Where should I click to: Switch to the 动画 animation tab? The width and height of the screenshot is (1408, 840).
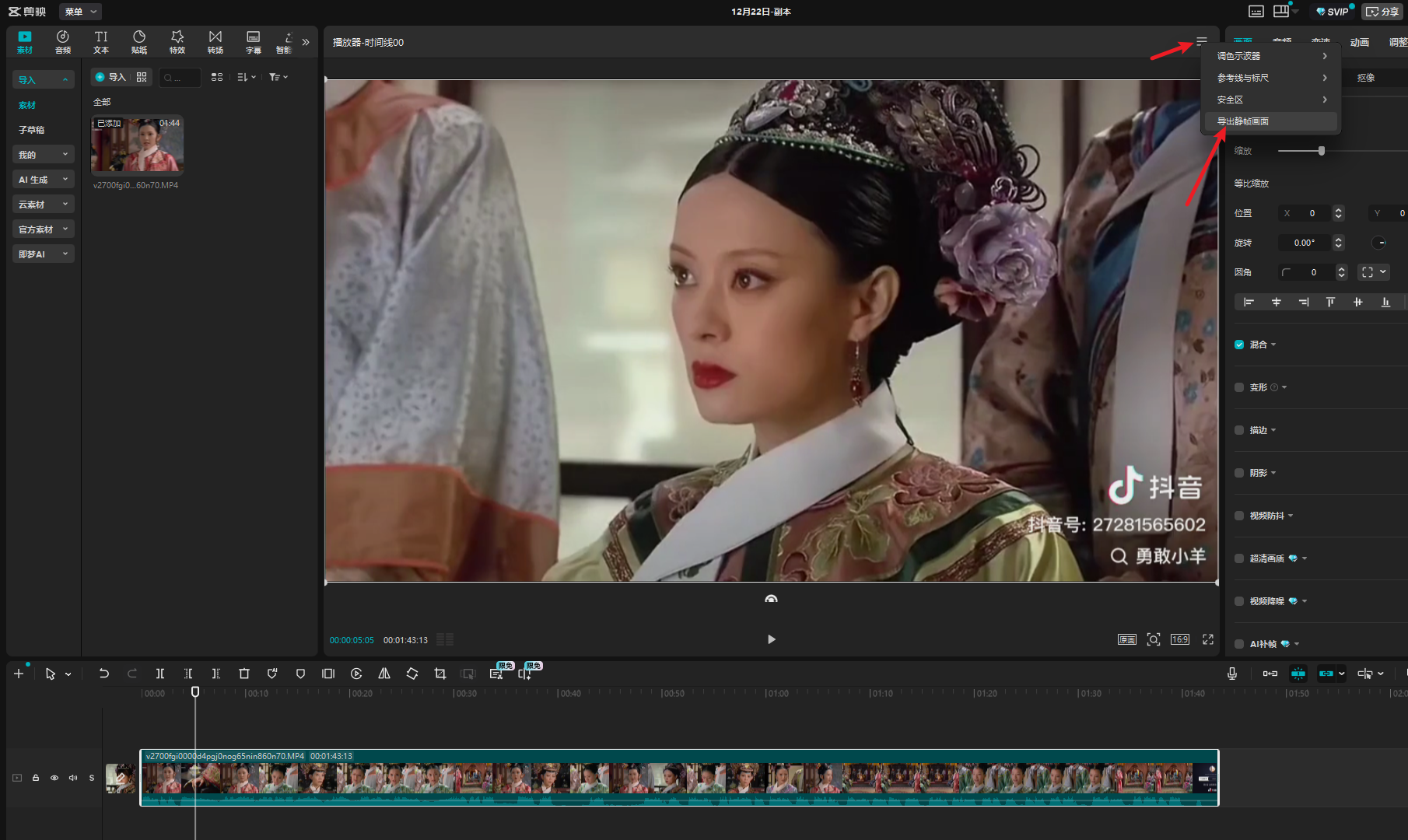(x=1359, y=43)
